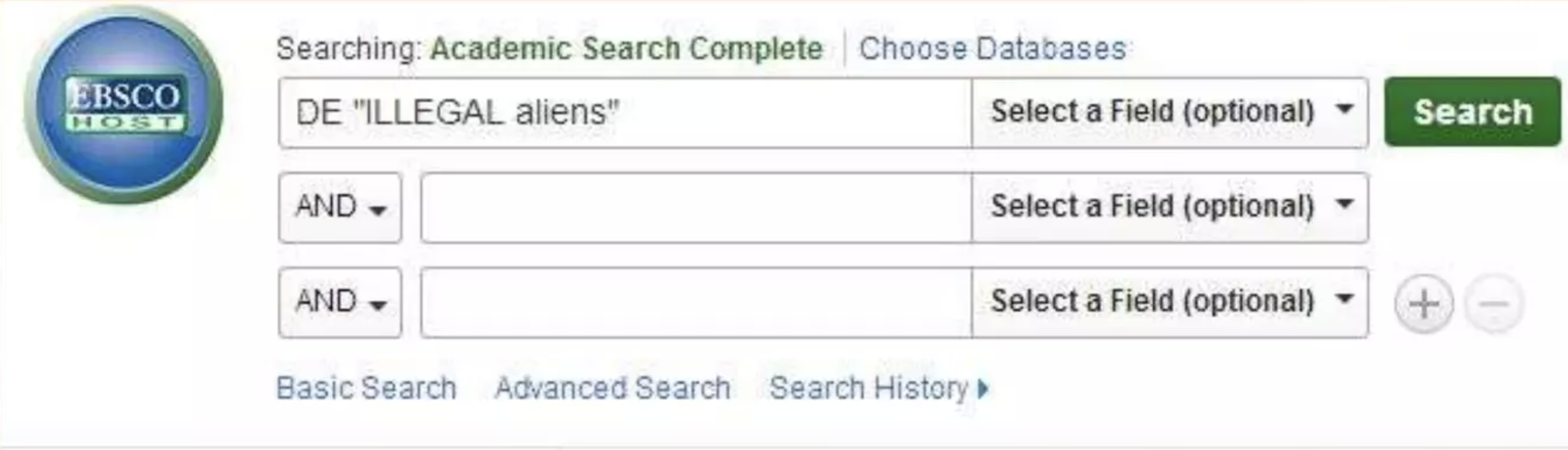Open the Choose Databases link
The image size is (1568, 450).
tap(992, 49)
